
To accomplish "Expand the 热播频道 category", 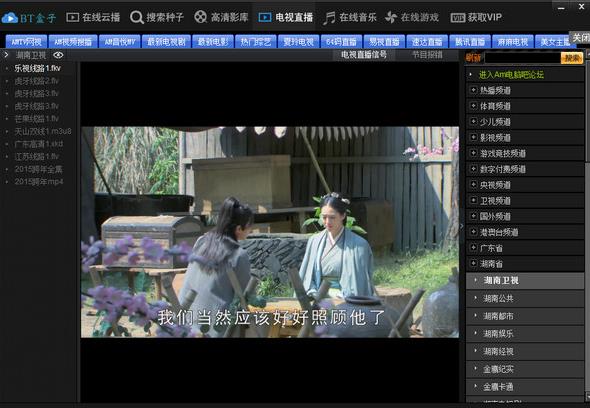I will coord(525,90).
